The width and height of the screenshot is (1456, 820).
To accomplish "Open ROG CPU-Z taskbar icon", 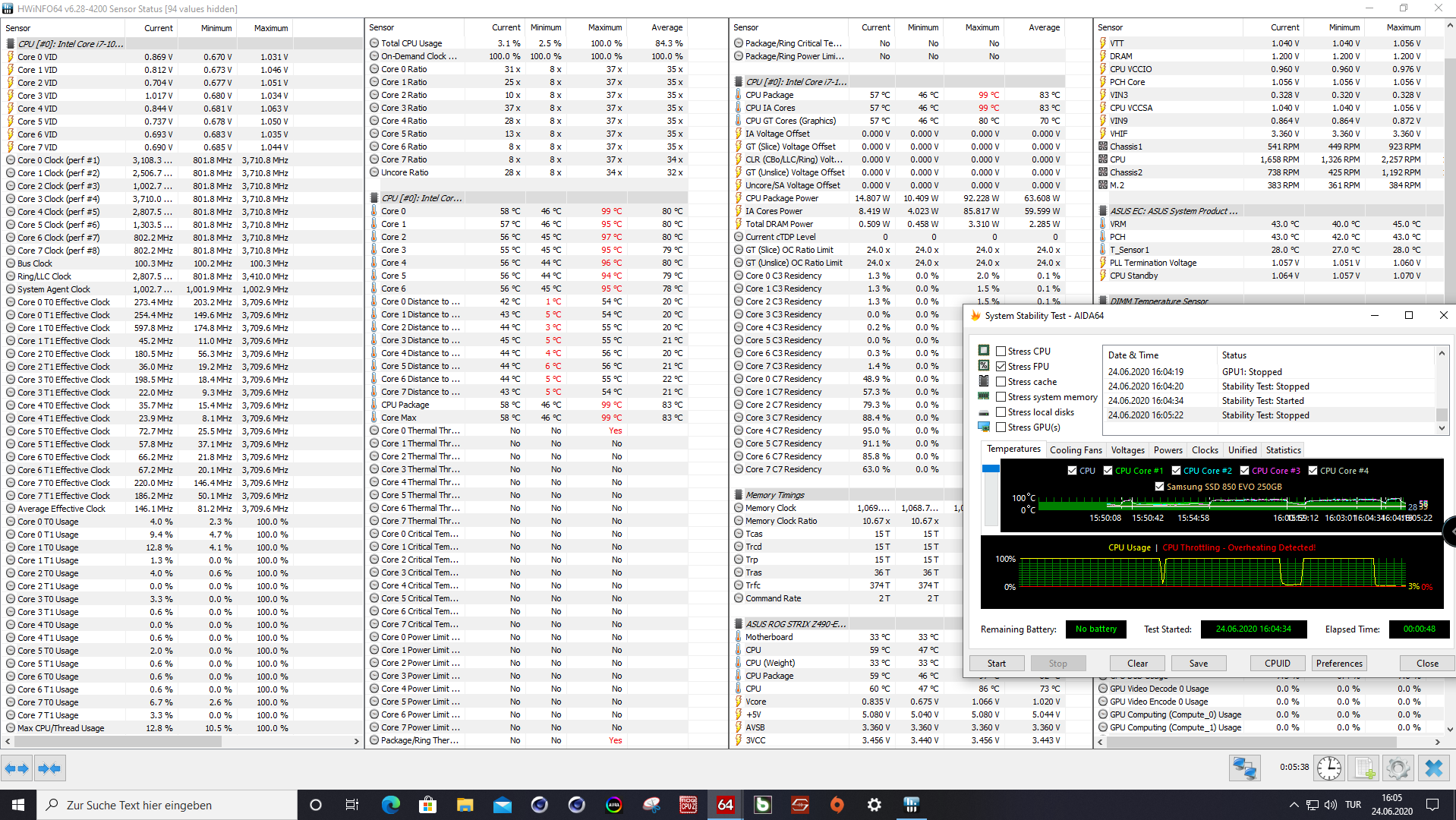I will click(689, 805).
